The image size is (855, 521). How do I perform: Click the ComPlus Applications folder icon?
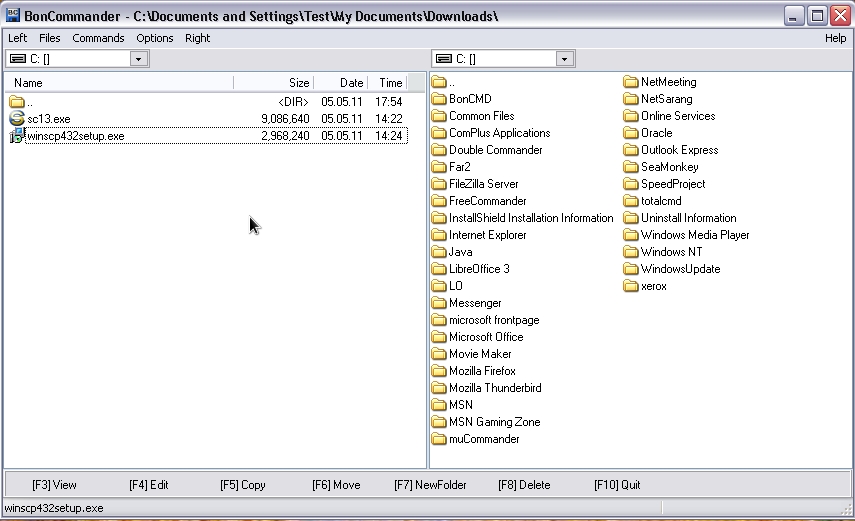(439, 133)
